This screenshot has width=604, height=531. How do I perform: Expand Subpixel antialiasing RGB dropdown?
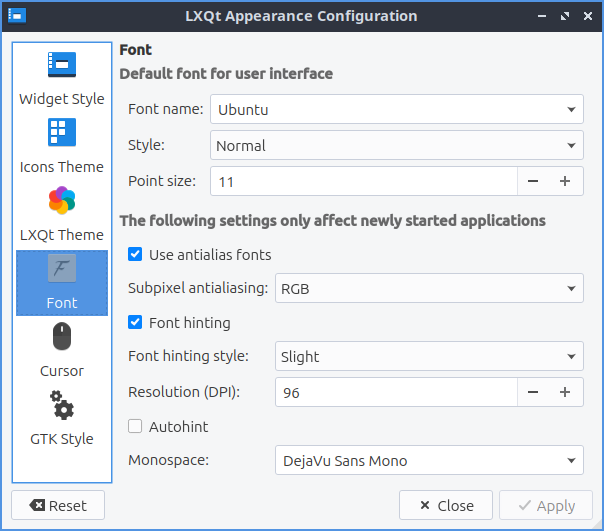pyautogui.click(x=428, y=289)
